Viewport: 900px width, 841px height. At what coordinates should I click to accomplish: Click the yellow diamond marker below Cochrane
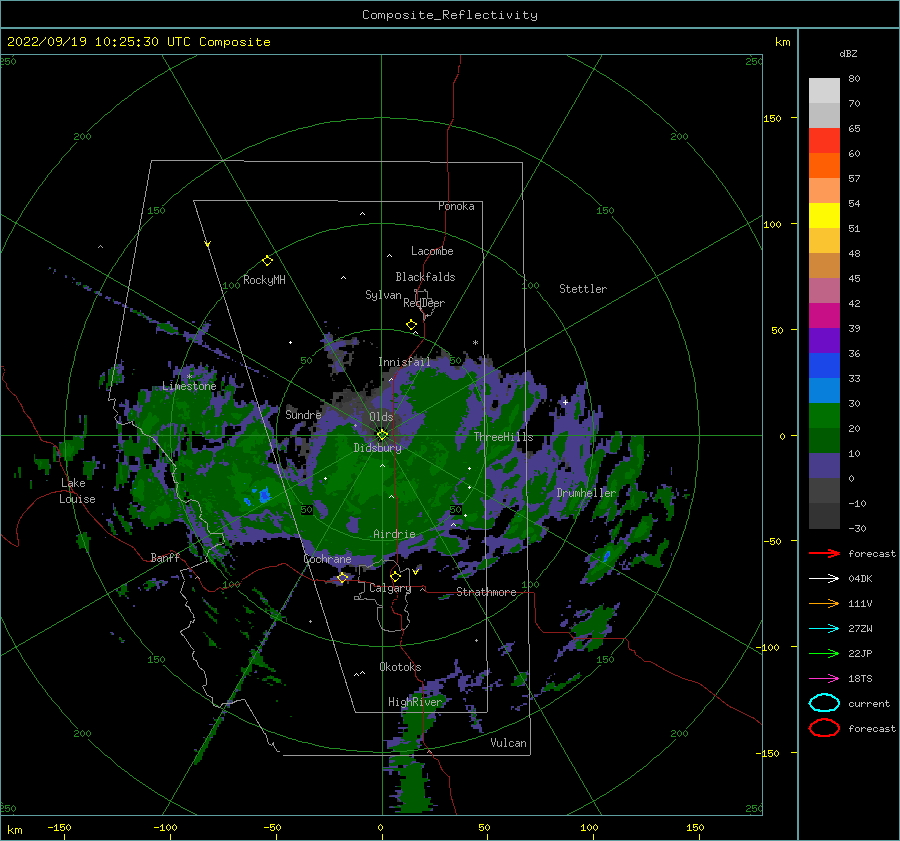point(342,577)
